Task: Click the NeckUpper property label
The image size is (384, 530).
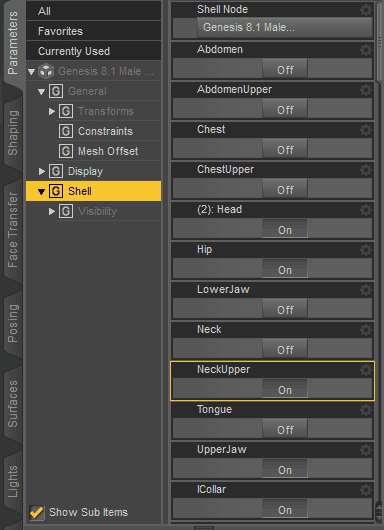Action: 223,369
